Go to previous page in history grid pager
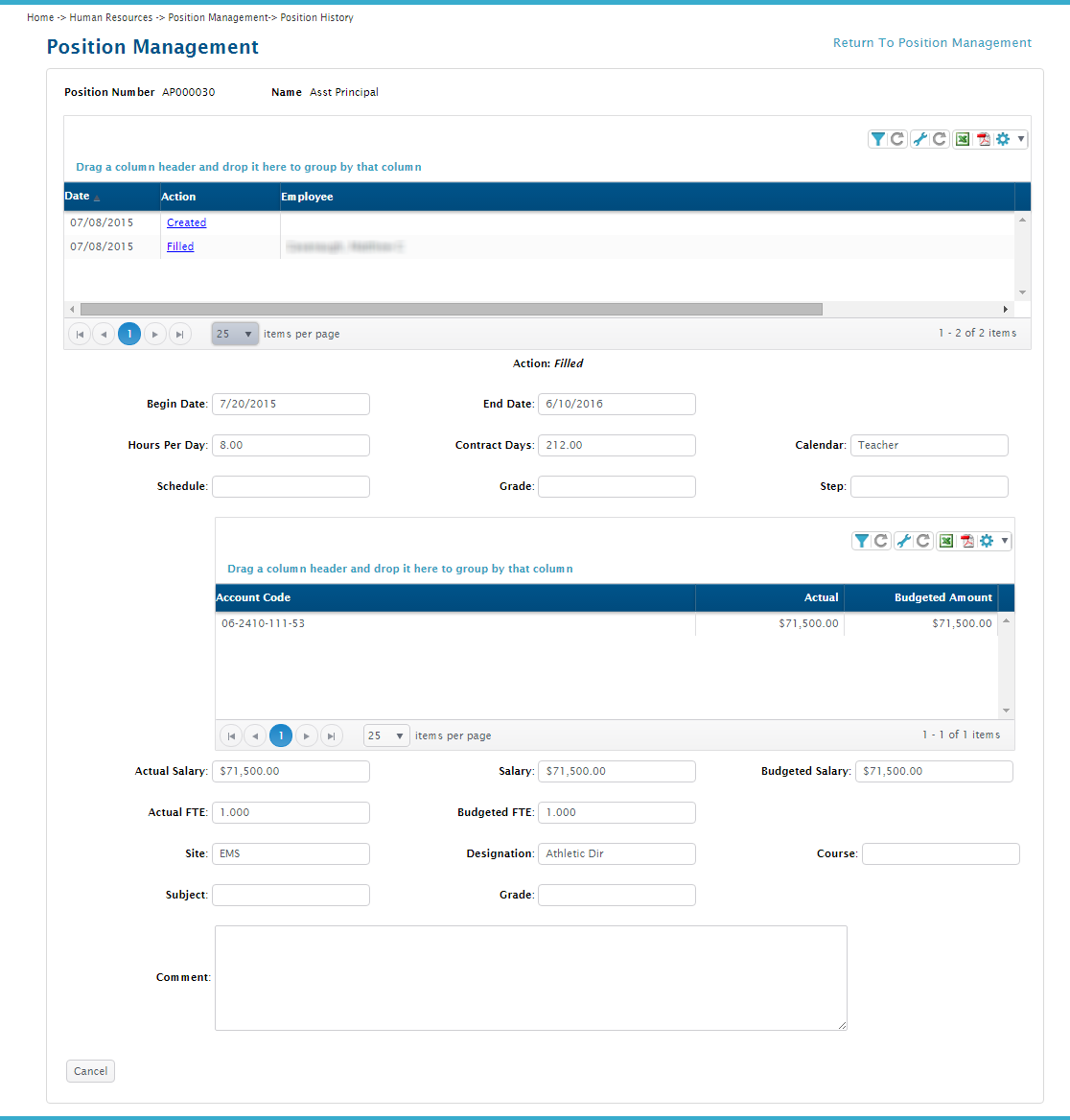The image size is (1070, 1120). [104, 335]
